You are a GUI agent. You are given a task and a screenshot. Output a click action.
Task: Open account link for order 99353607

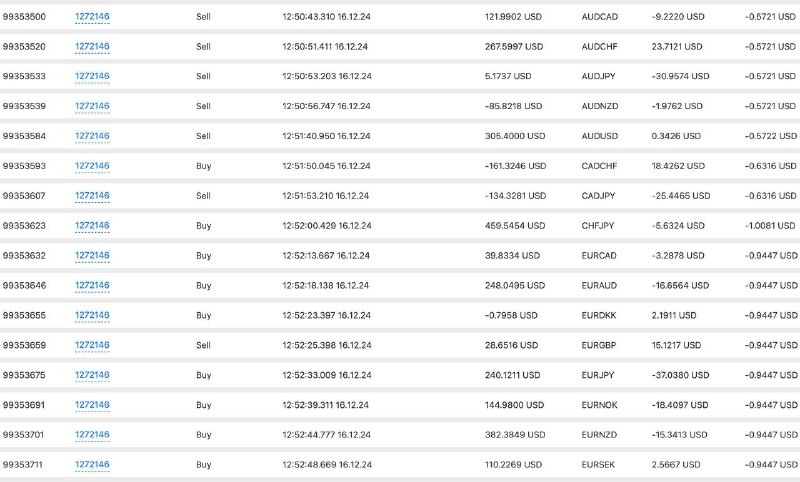click(92, 195)
